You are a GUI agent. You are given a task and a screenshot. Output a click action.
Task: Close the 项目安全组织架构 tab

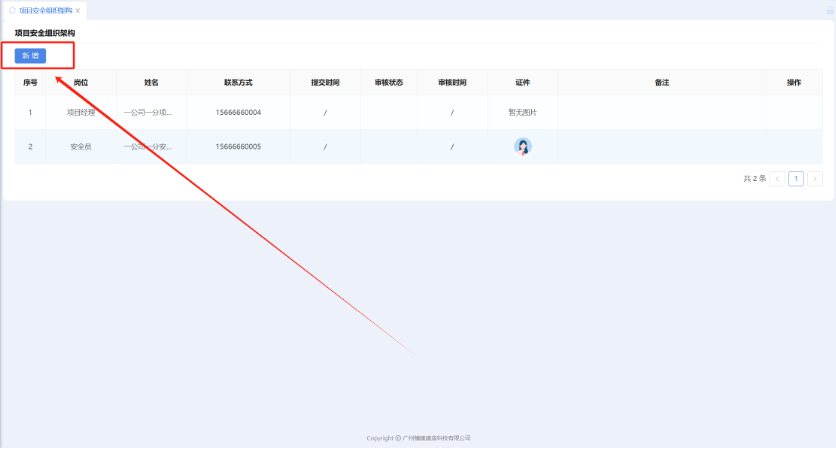pos(78,10)
